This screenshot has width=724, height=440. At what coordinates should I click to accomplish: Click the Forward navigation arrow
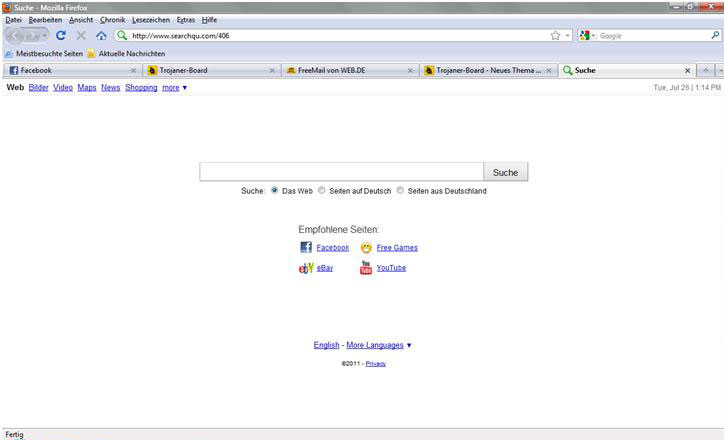pos(32,36)
